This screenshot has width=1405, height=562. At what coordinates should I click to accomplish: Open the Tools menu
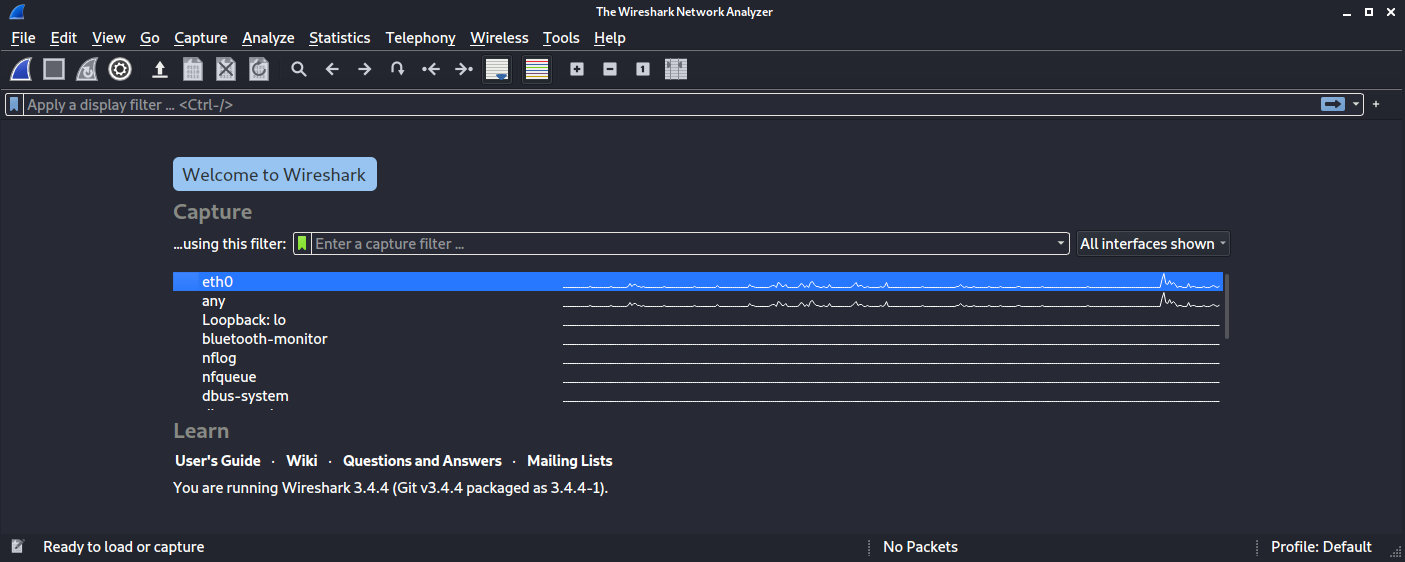[x=561, y=37]
